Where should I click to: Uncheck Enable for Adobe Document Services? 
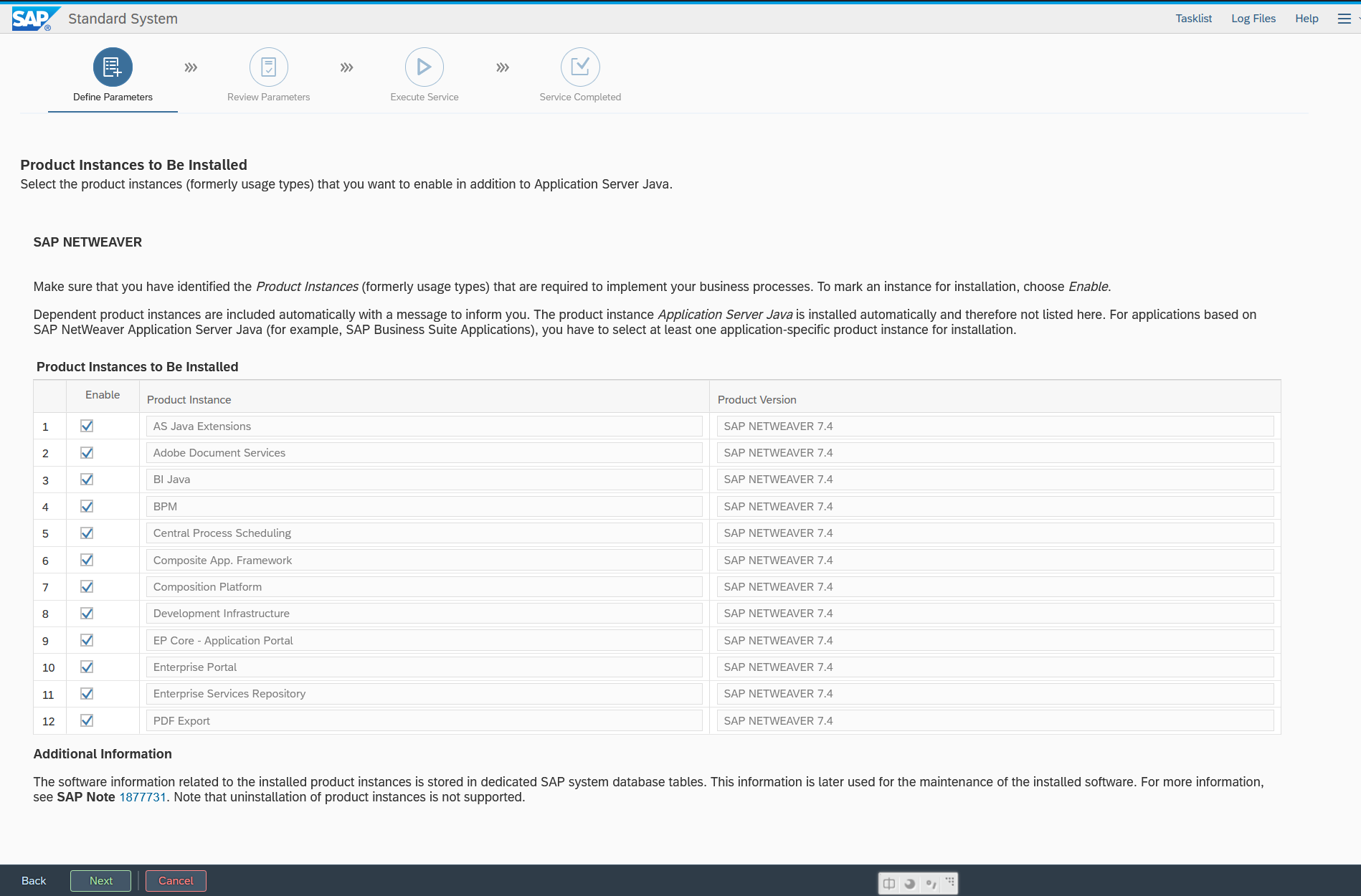[x=87, y=453]
